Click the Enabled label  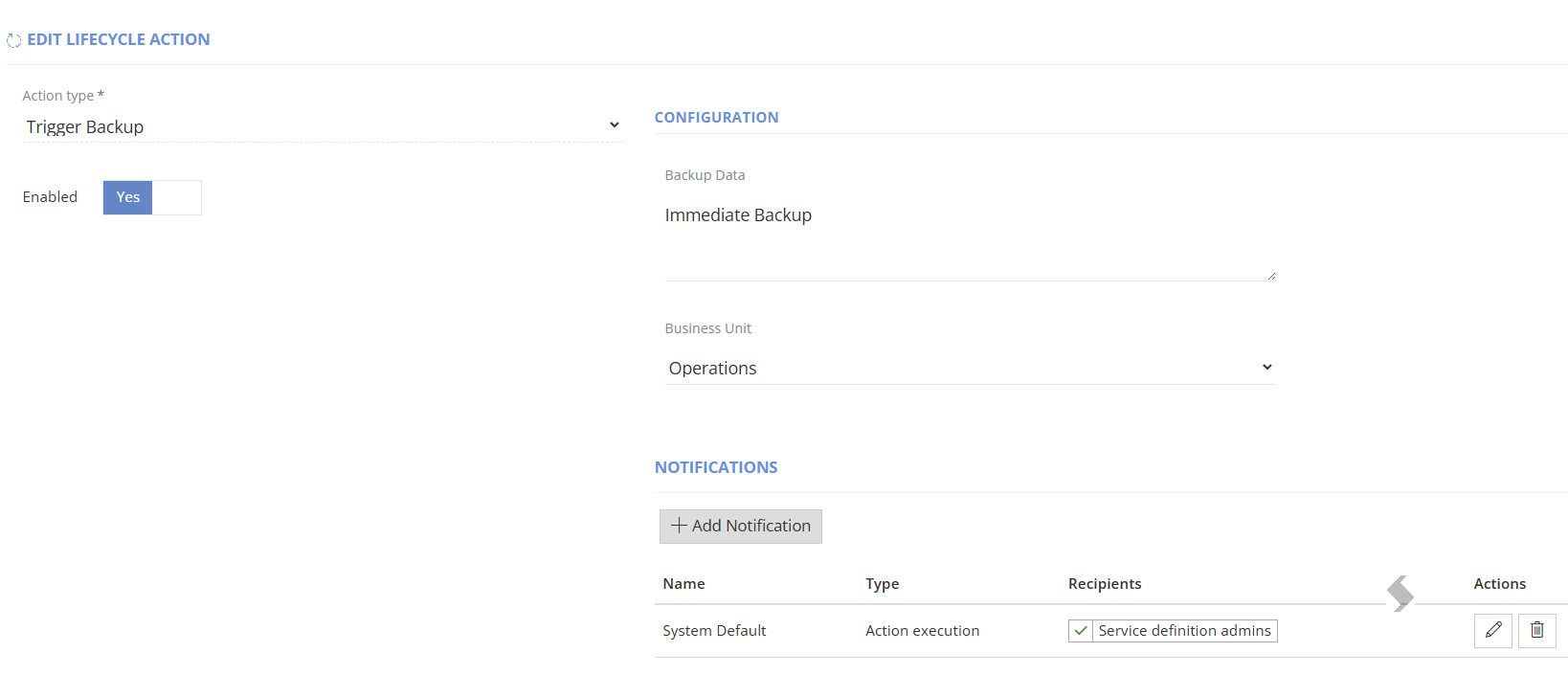pos(50,197)
